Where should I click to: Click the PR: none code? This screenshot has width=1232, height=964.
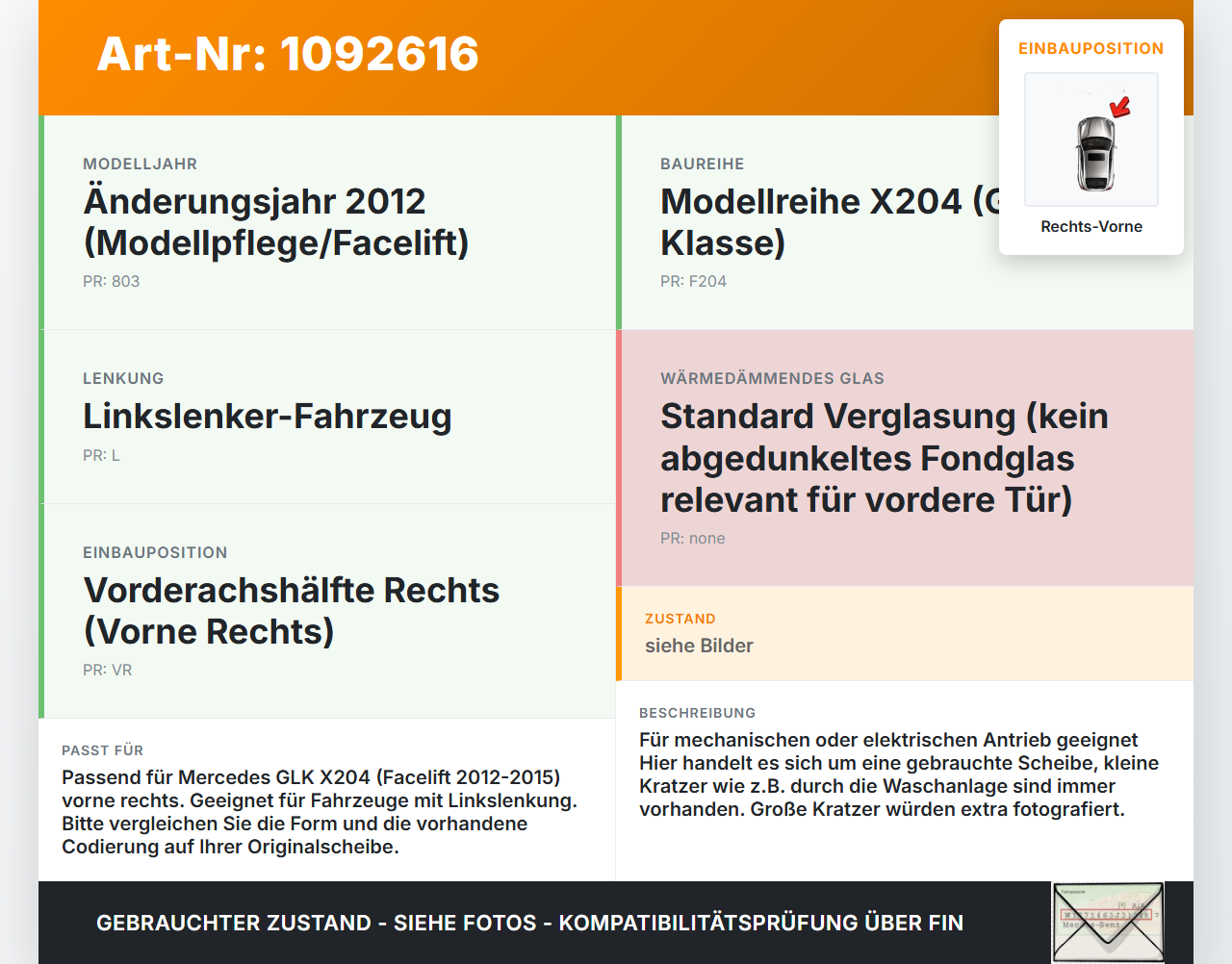tap(693, 538)
